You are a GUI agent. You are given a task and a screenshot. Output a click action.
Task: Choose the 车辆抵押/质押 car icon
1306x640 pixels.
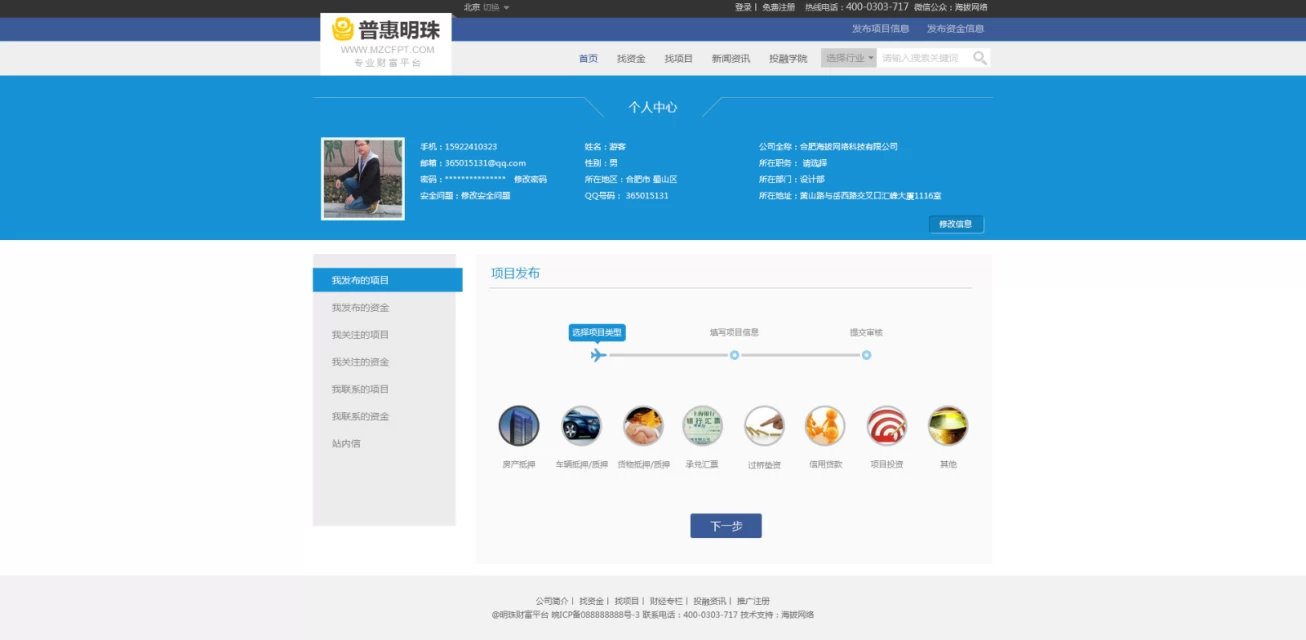[x=581, y=426]
